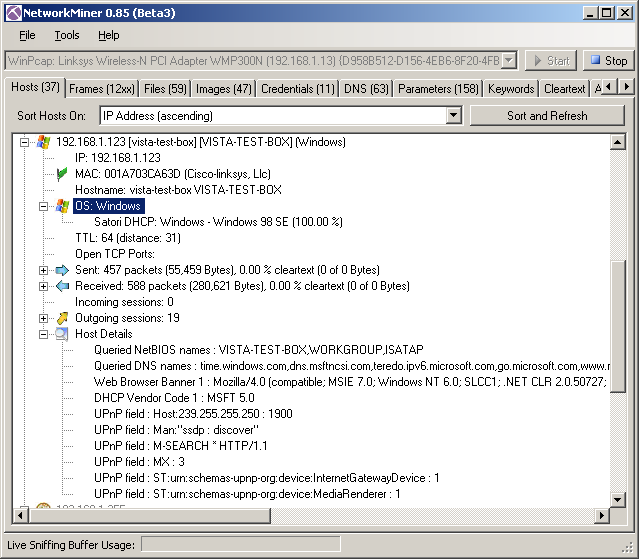639x559 pixels.
Task: Click the vertical scrollbar down arrow
Action: [617, 499]
